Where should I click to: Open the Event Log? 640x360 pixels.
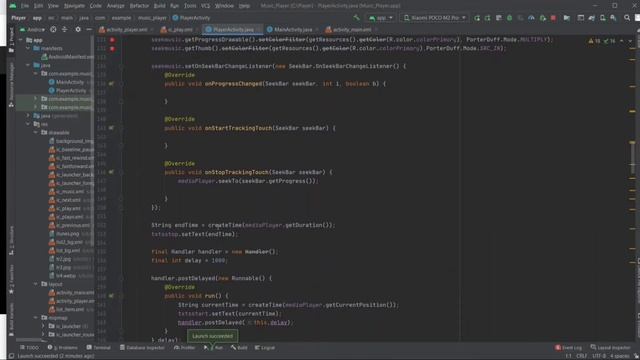coord(569,347)
